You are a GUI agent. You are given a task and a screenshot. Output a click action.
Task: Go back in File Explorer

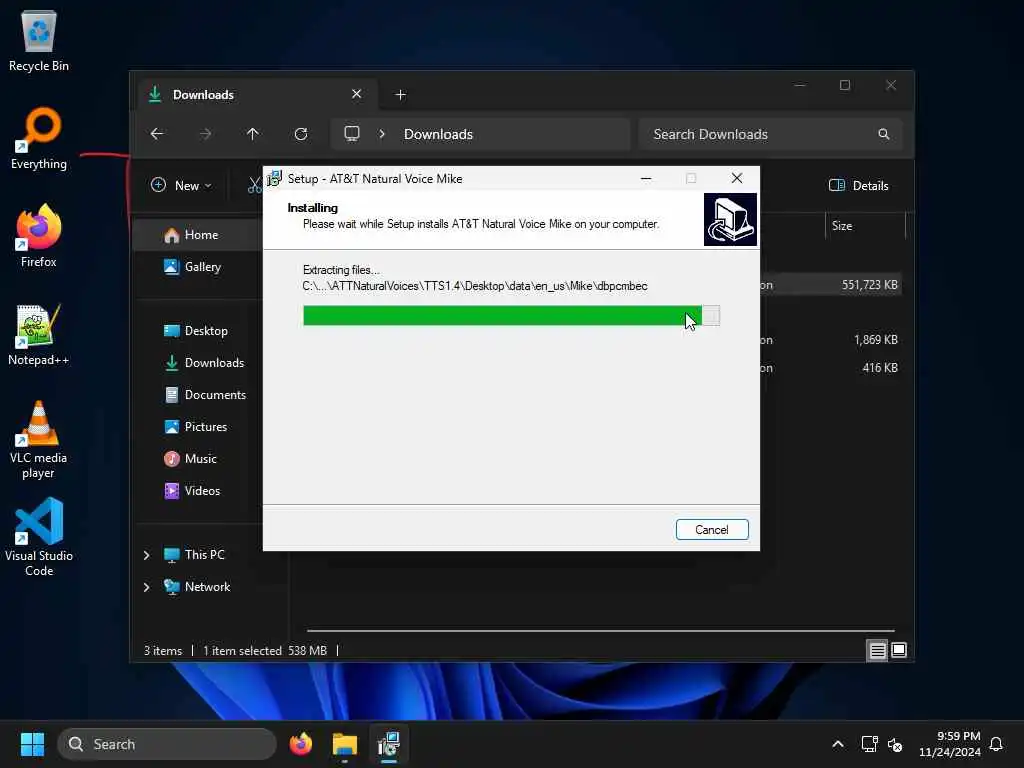[x=157, y=134]
